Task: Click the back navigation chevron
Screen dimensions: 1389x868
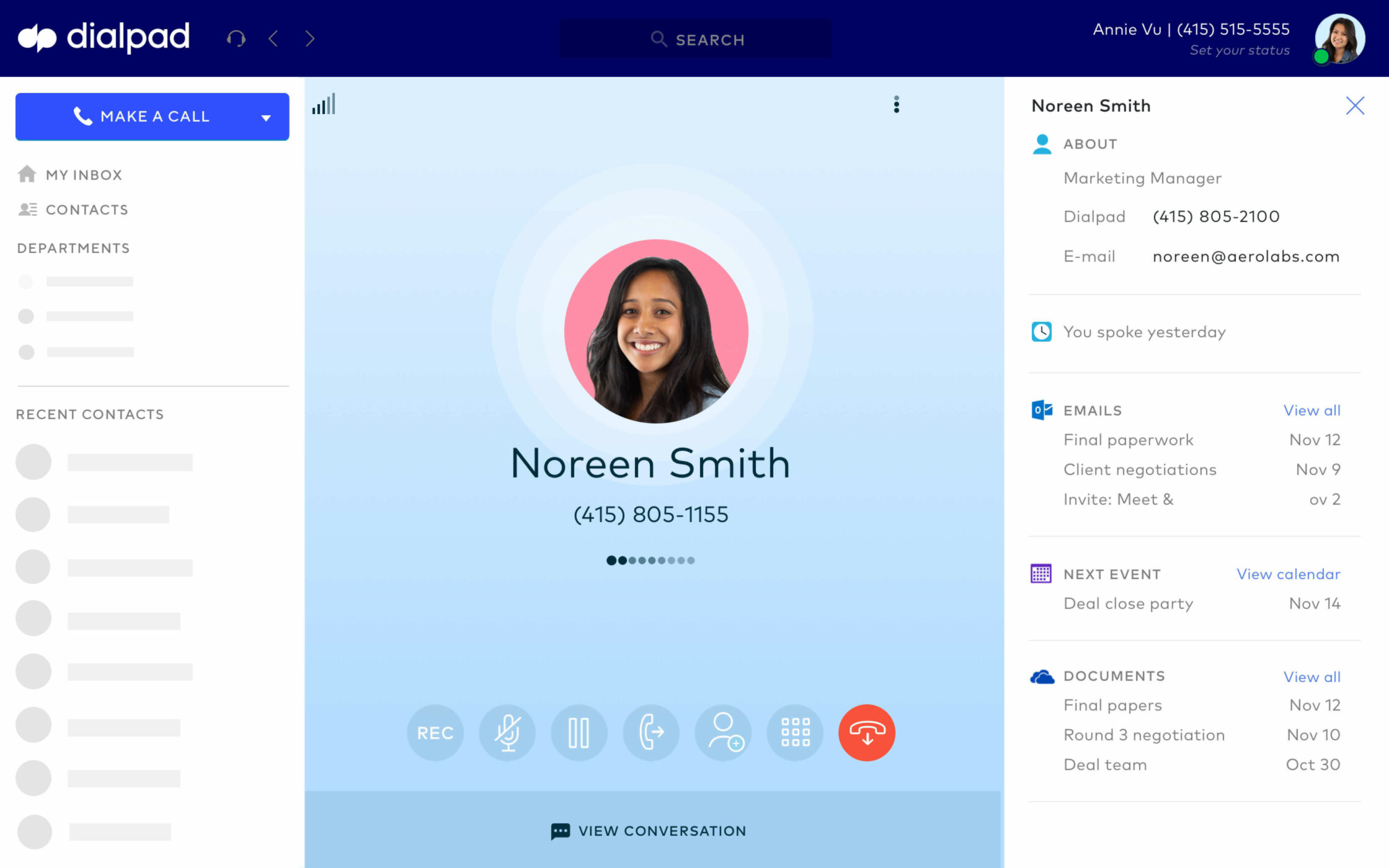Action: [x=272, y=38]
